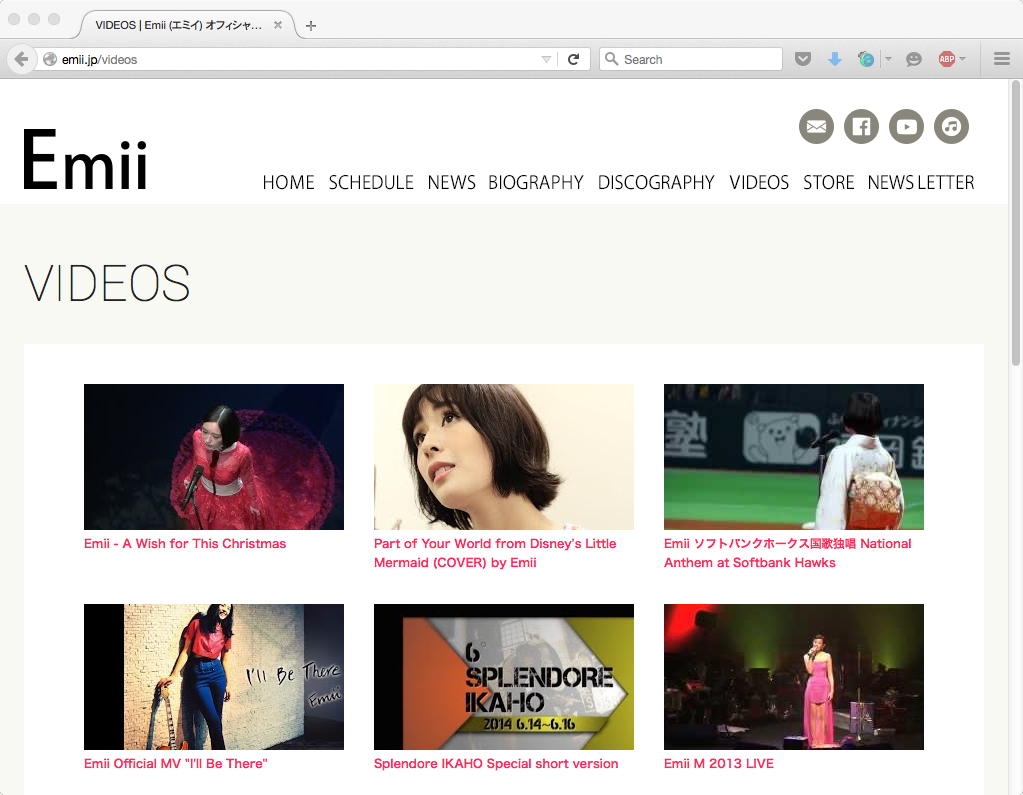This screenshot has height=795, width=1023.
Task: Open 'Part of Your World' cover link
Action: 495,553
